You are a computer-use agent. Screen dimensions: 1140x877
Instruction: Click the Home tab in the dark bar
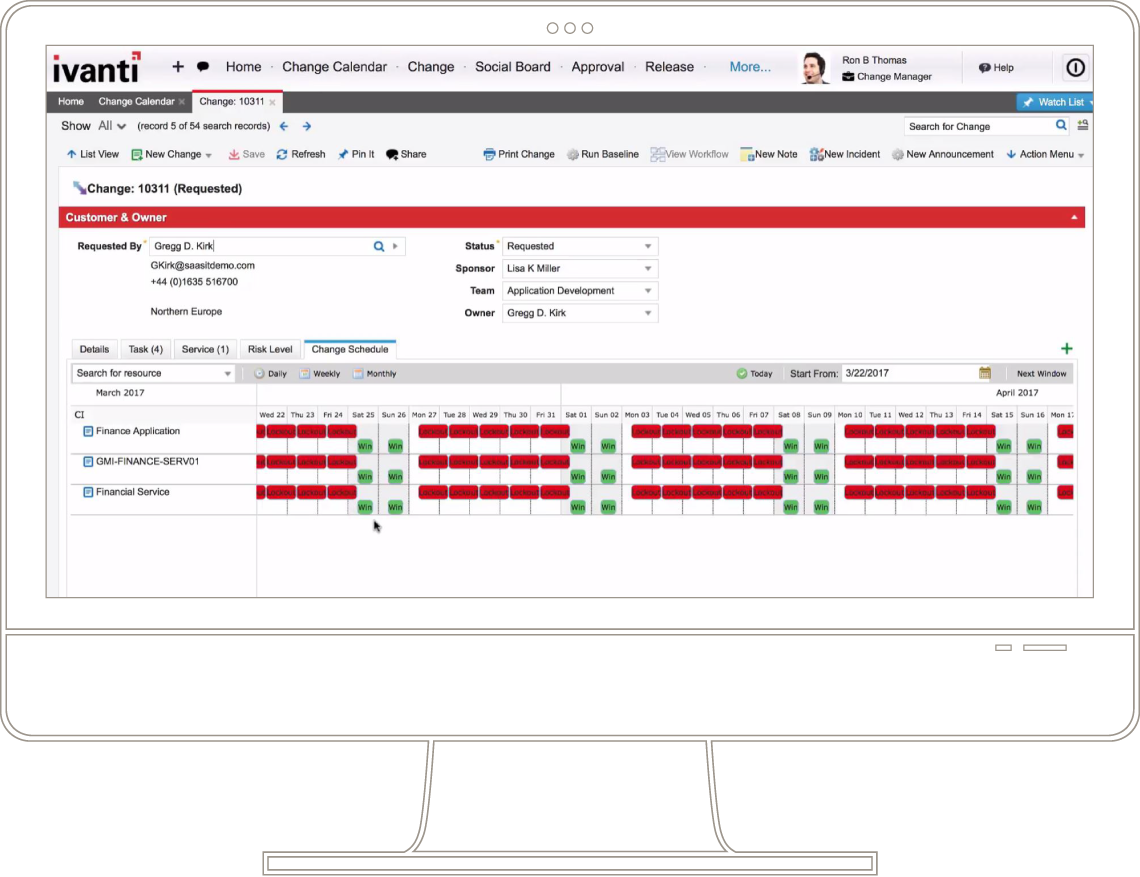(71, 102)
